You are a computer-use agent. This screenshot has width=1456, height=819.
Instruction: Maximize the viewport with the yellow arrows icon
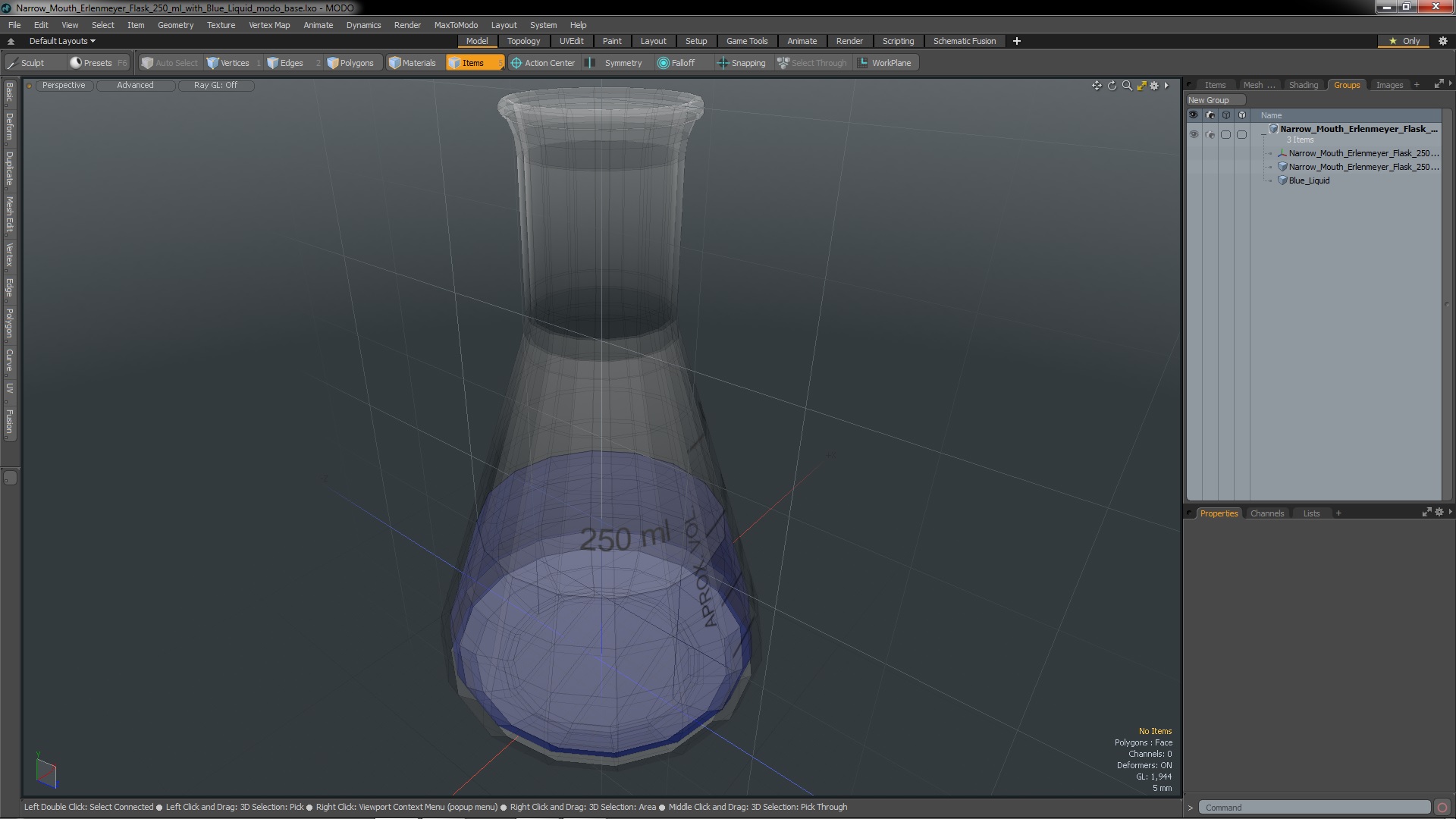1141,86
